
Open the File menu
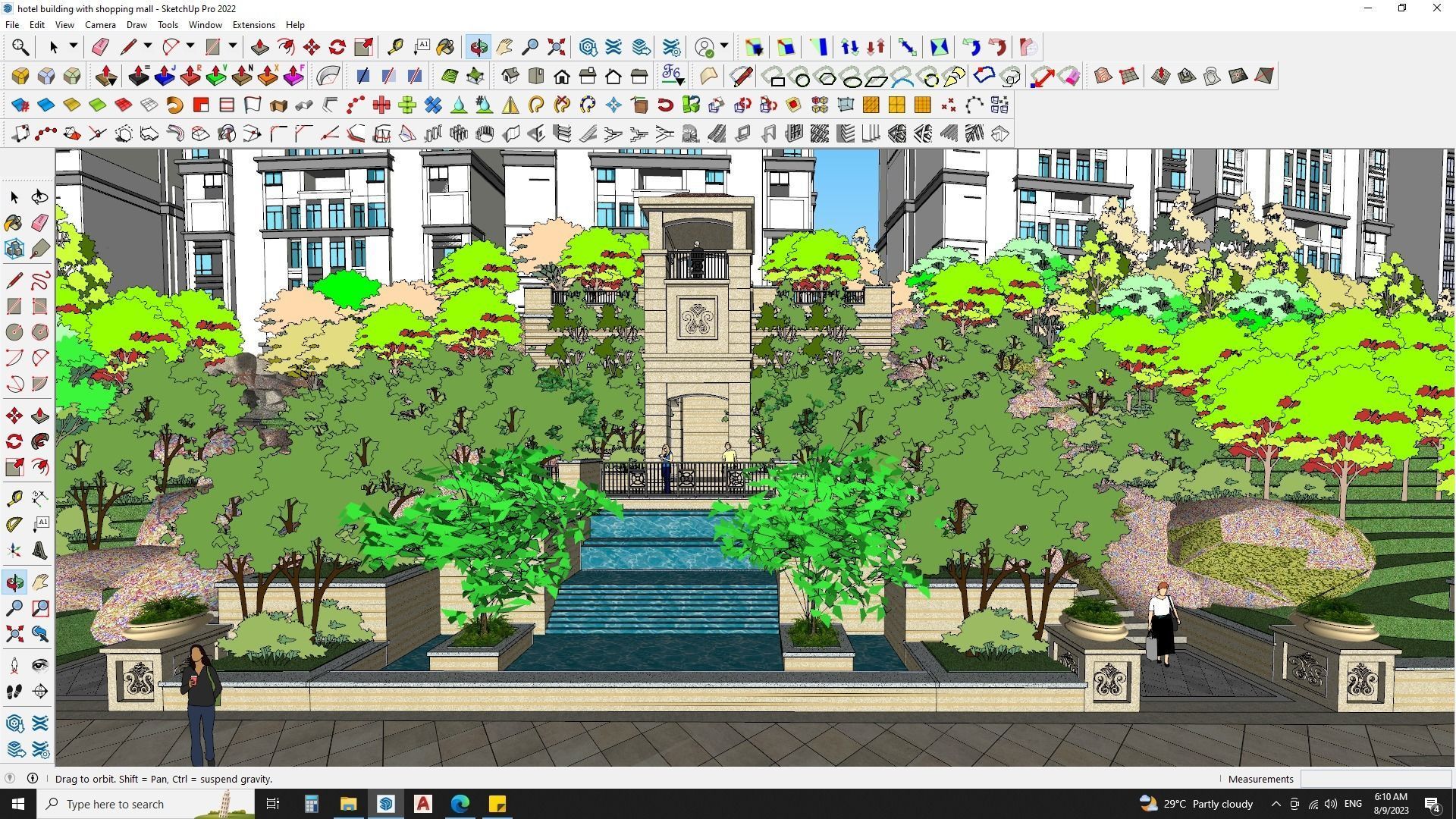tap(12, 25)
